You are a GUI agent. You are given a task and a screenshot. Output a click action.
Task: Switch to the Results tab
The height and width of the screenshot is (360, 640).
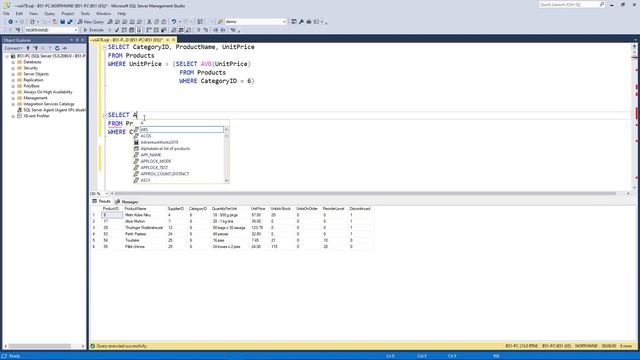(101, 201)
